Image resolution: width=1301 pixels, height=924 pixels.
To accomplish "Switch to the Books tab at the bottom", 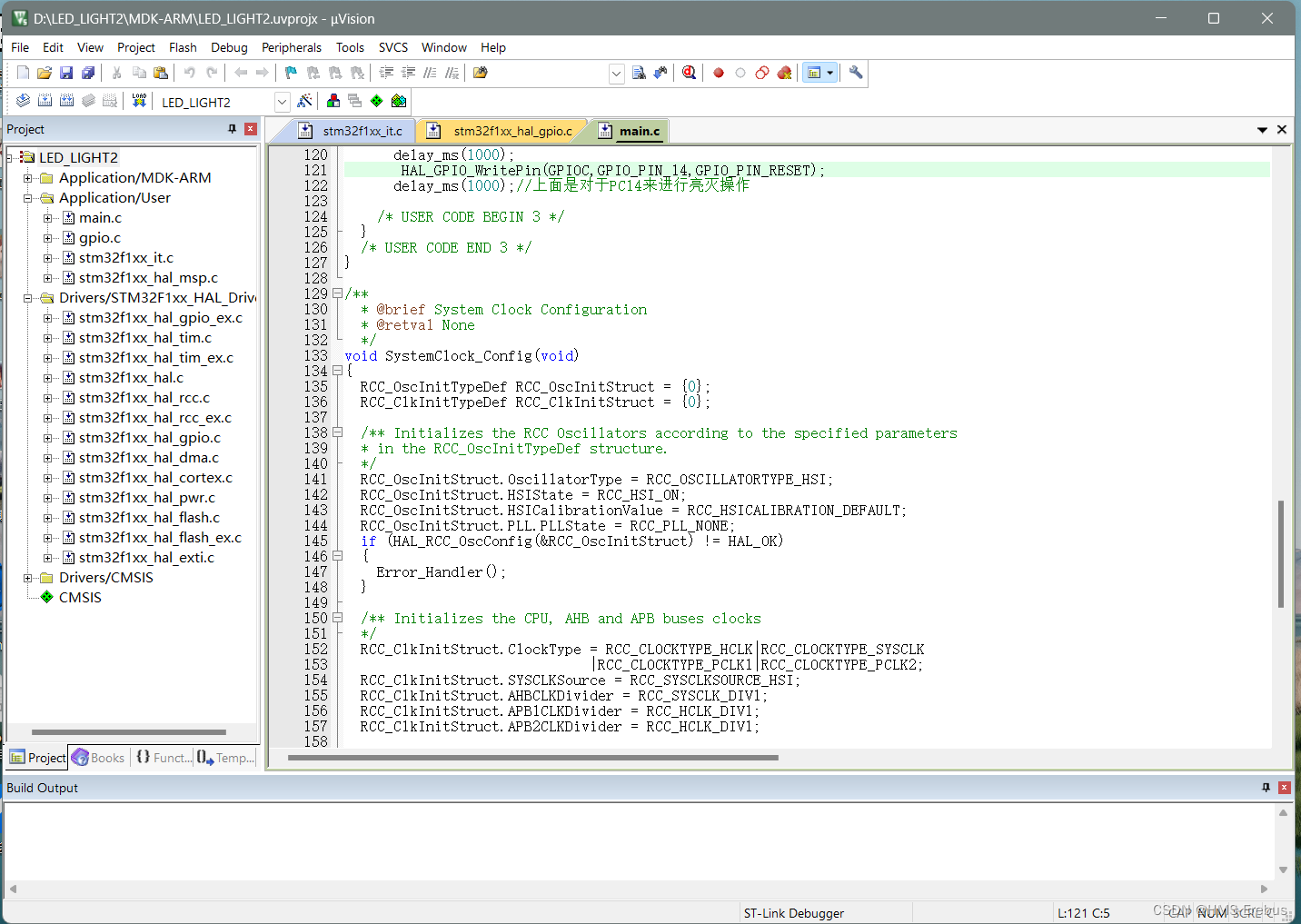I will [x=98, y=758].
